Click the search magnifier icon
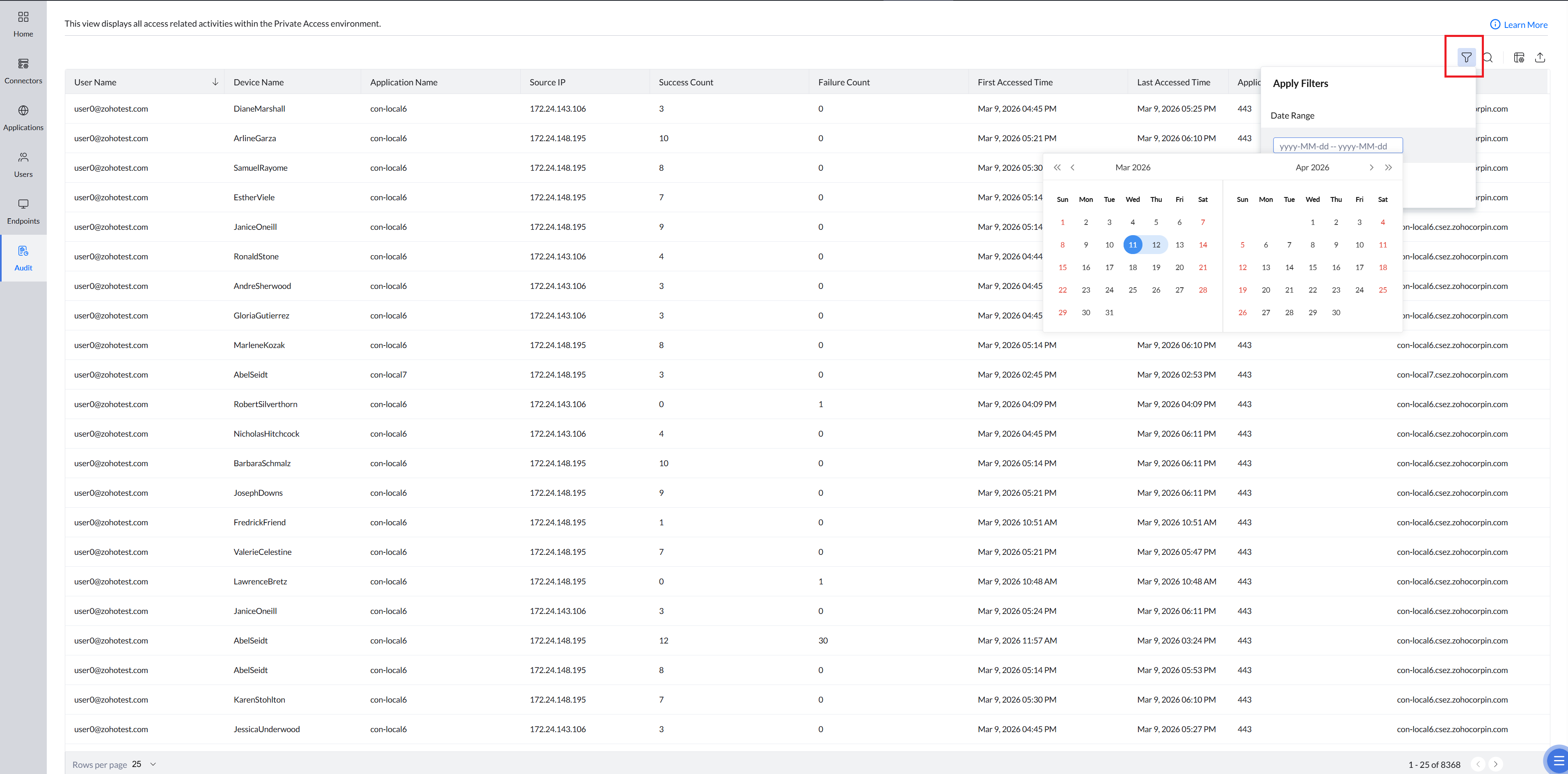This screenshot has width=1568, height=774. pos(1488,57)
